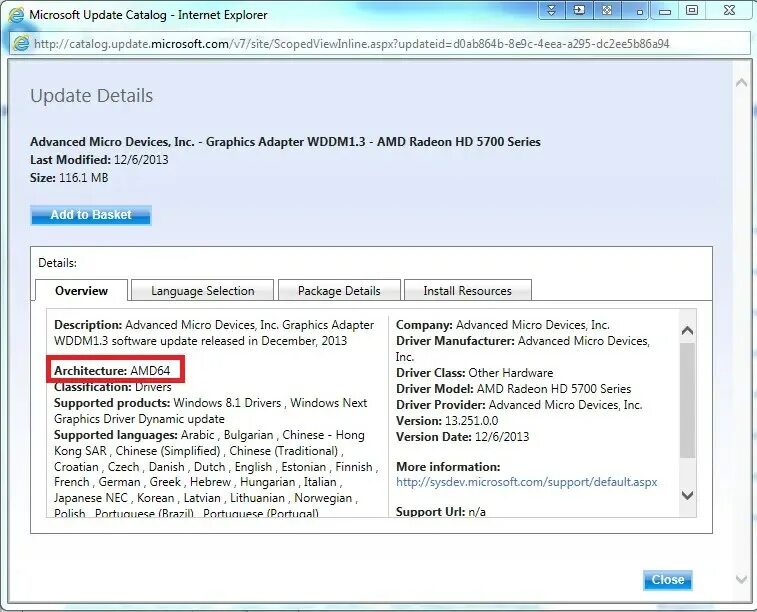The width and height of the screenshot is (757, 612).
Task: Click the Last Modified 12/6/2013 text
Action: pyautogui.click(x=99, y=160)
